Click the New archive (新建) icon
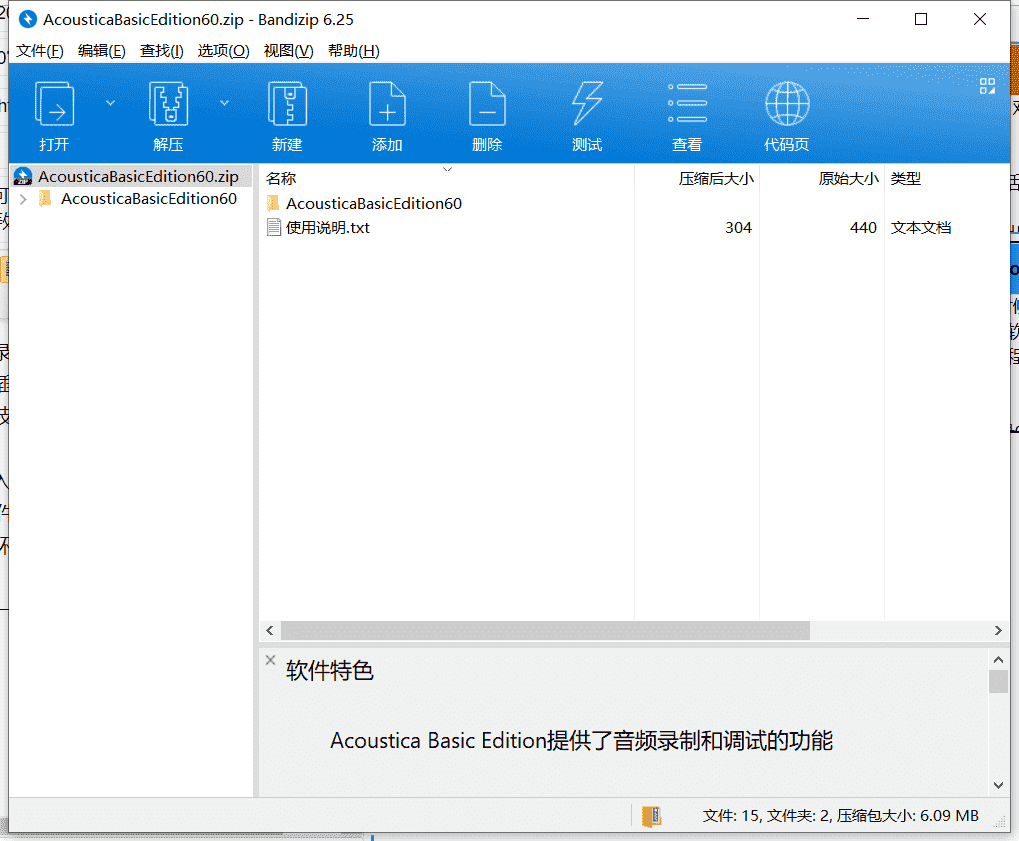 287,104
